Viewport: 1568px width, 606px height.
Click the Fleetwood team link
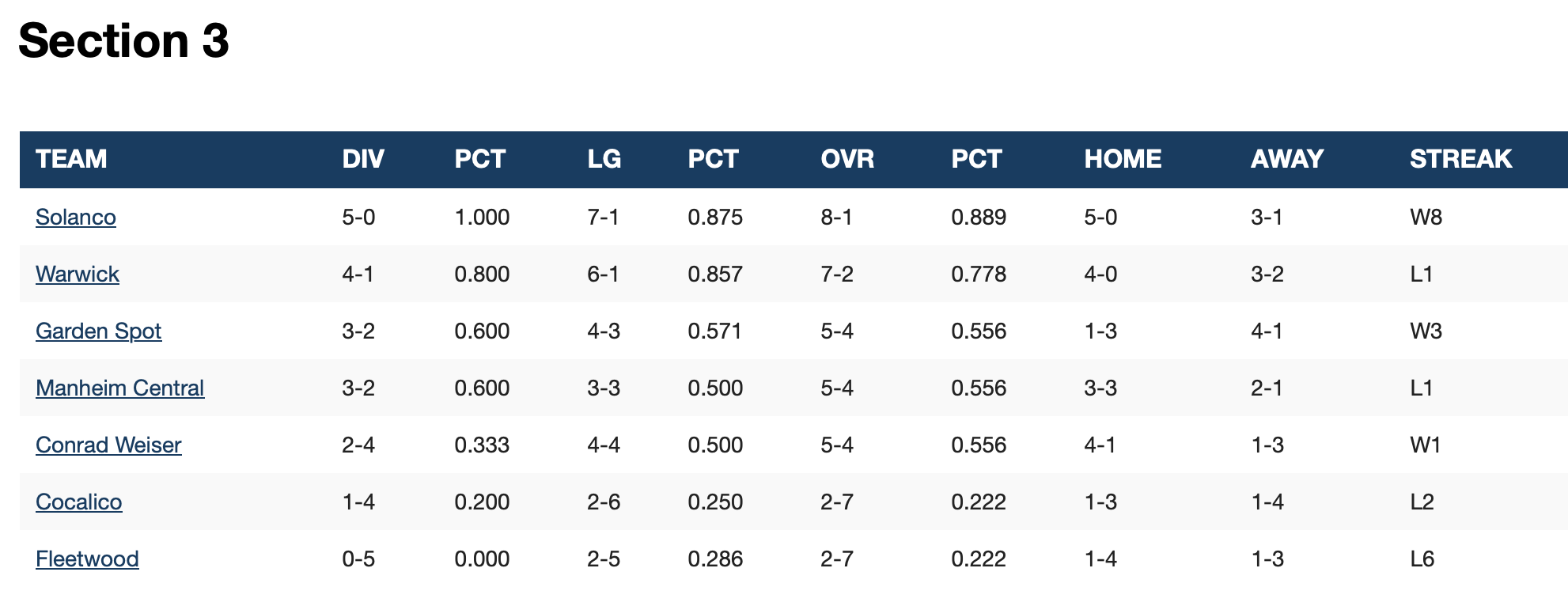pos(87,559)
